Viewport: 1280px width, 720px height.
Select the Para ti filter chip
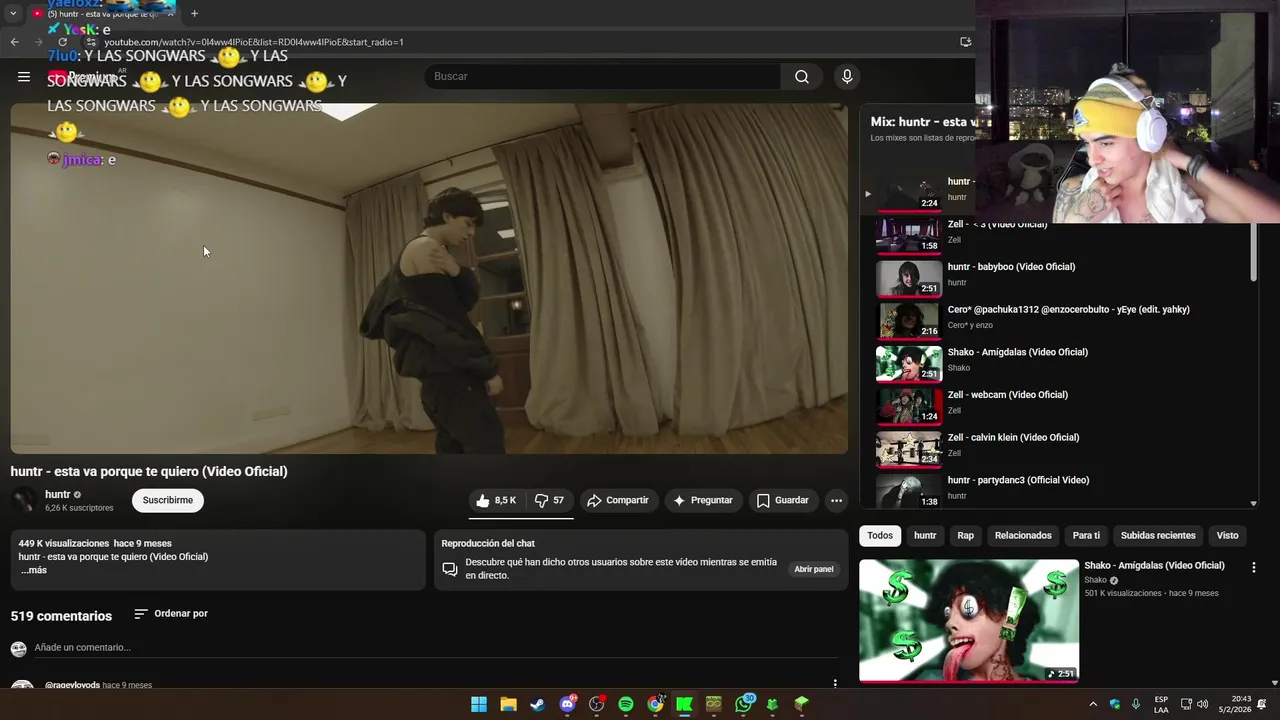(x=1086, y=535)
